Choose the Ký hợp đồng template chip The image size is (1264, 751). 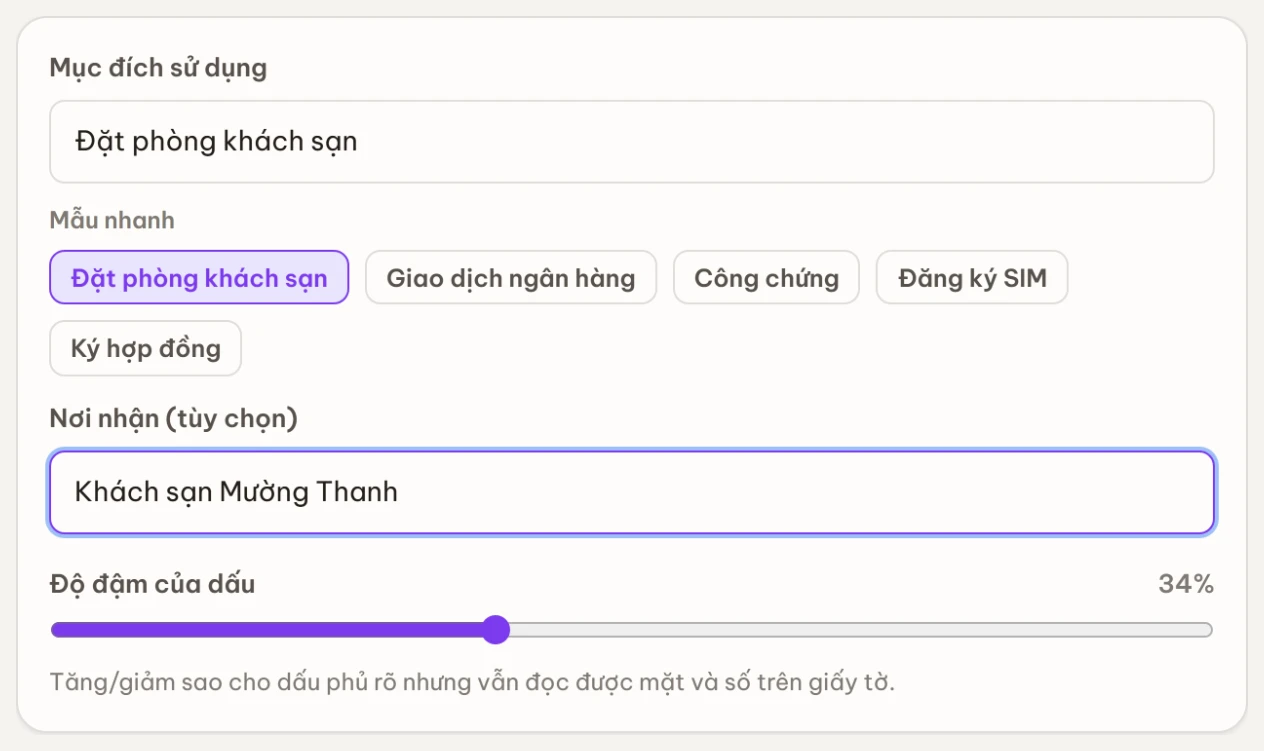(146, 348)
